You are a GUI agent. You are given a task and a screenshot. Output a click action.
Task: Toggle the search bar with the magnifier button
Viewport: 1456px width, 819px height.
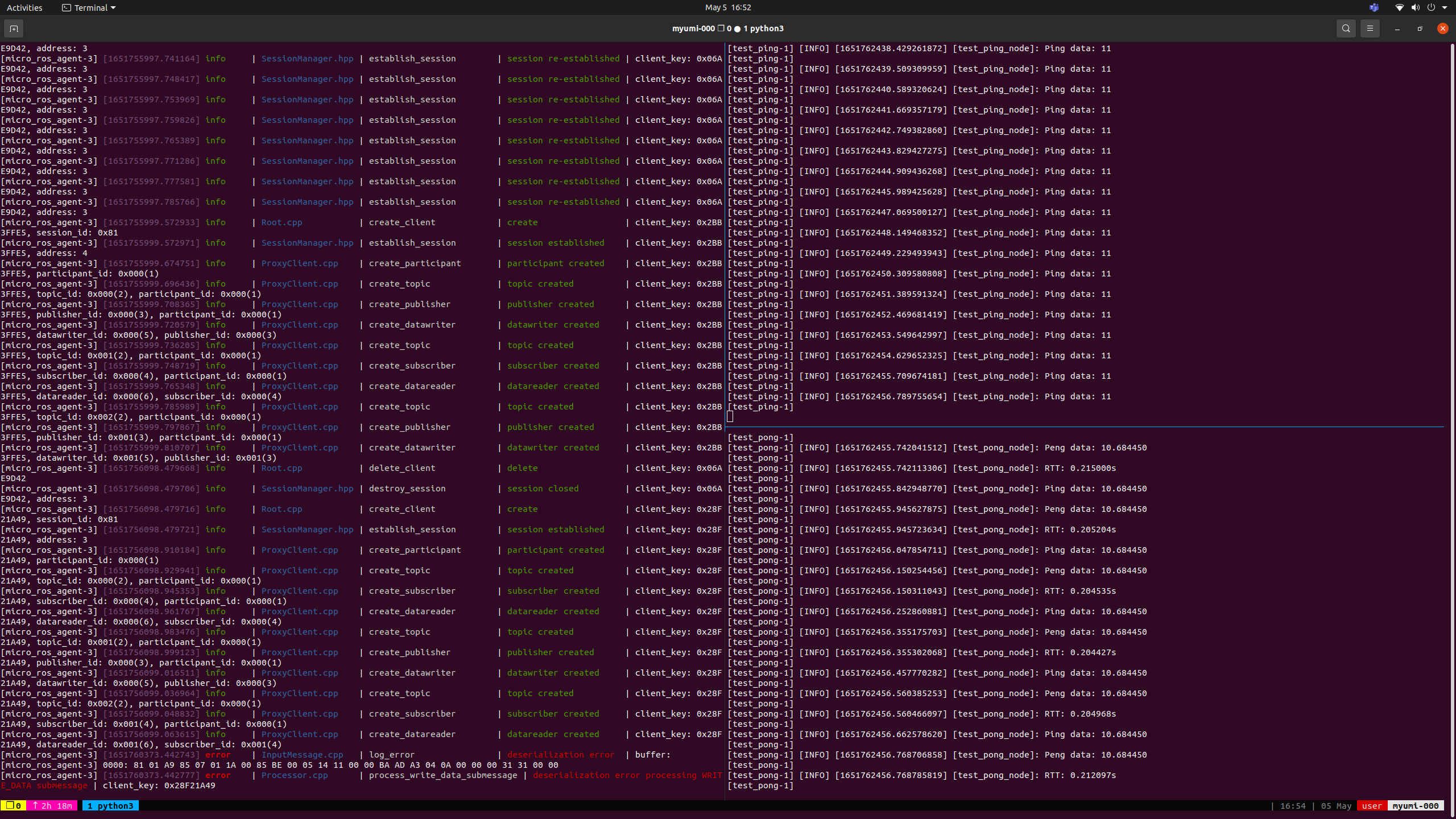1346,28
